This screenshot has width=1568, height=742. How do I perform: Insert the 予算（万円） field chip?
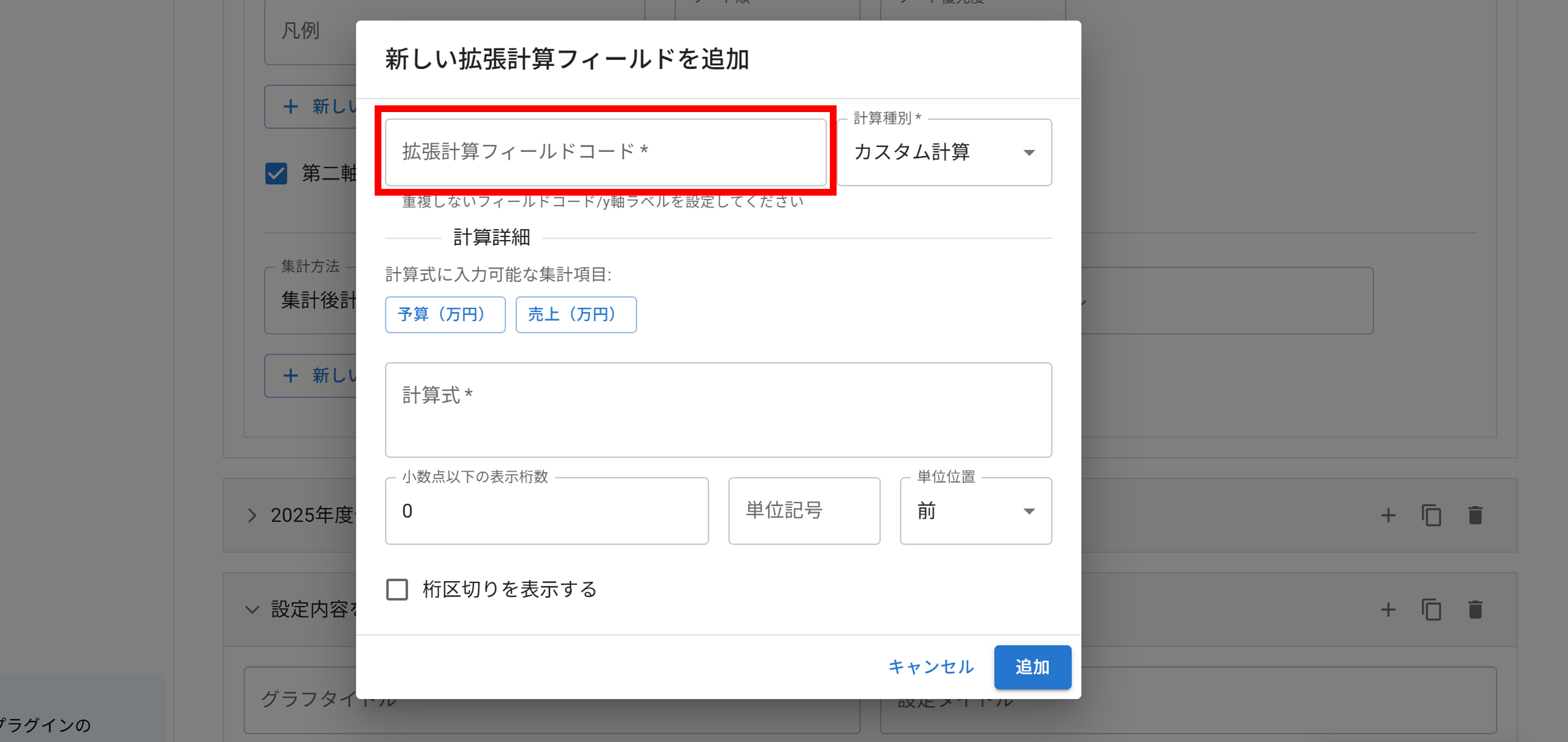(x=445, y=314)
